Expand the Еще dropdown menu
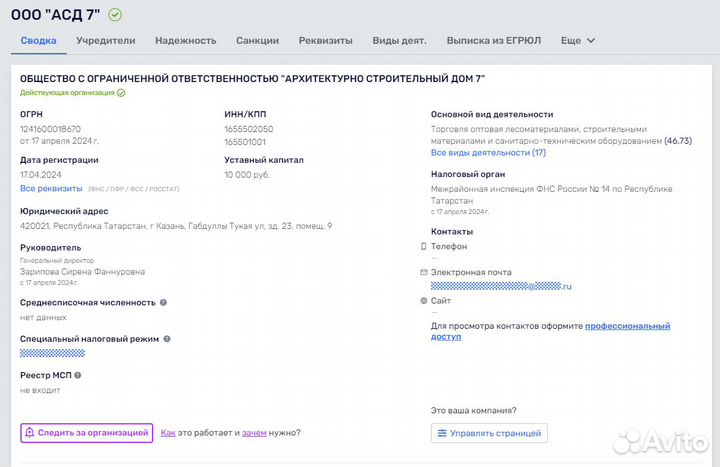The image size is (720, 467). (x=578, y=41)
